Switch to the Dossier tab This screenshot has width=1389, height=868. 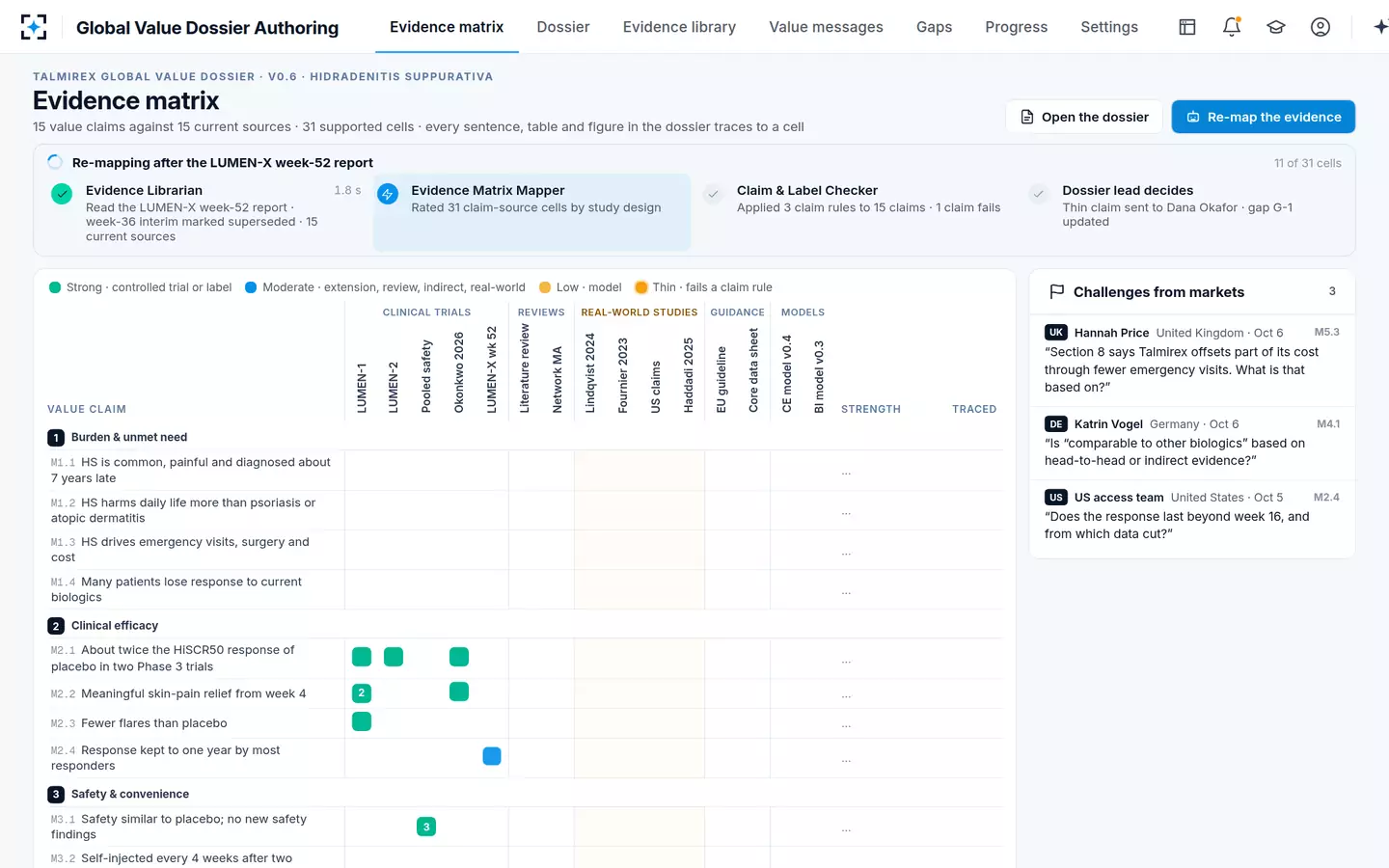click(x=563, y=27)
